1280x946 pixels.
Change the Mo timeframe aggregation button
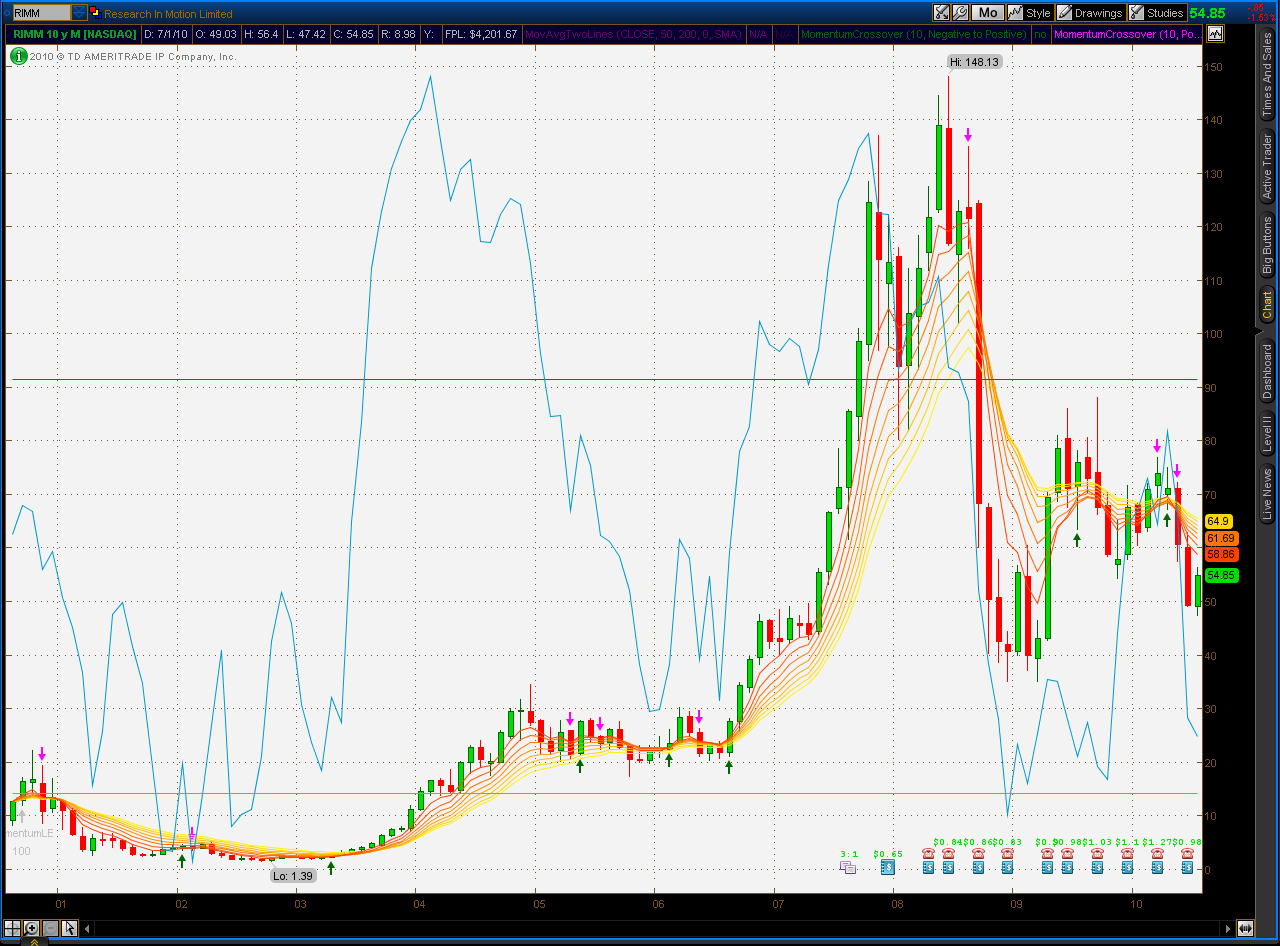pos(988,13)
